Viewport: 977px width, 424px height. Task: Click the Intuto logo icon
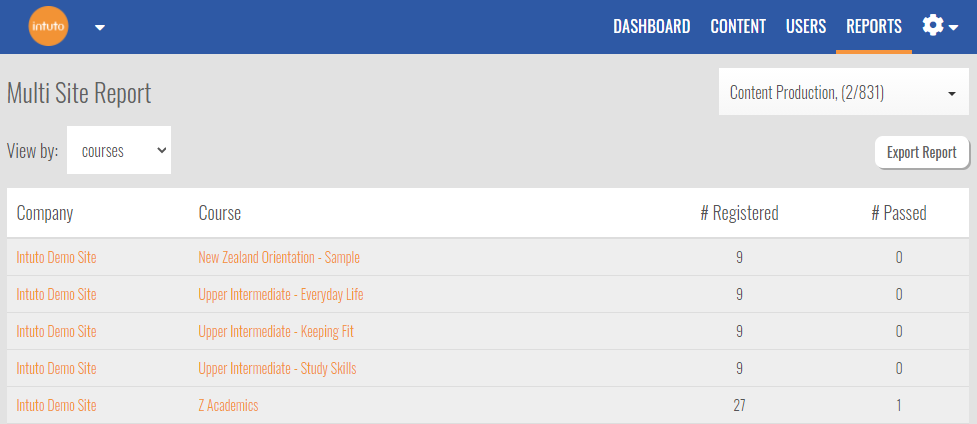[48, 27]
